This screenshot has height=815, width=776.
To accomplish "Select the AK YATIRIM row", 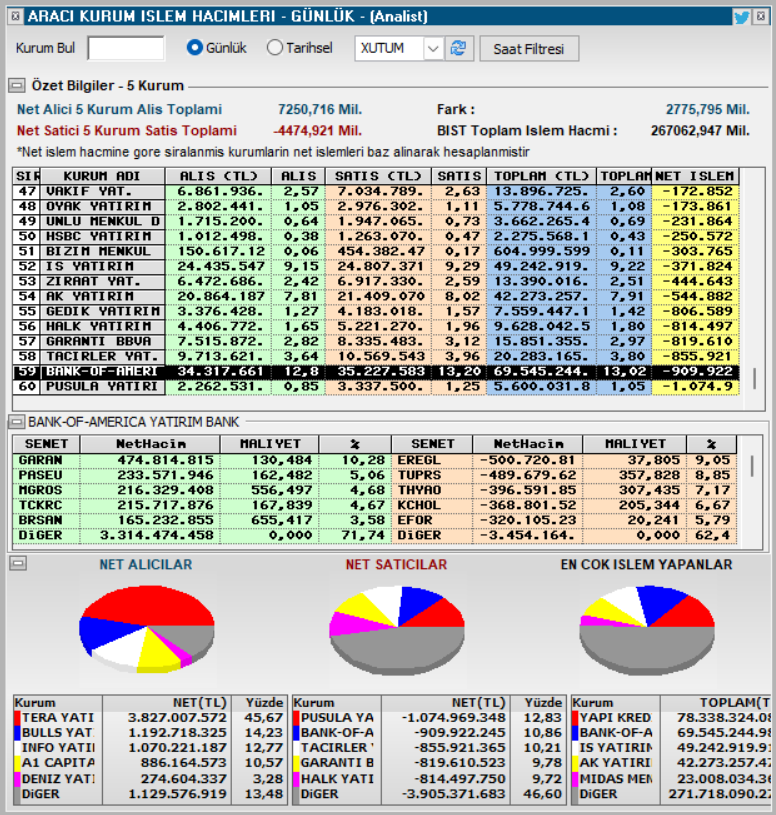I will click(375, 297).
